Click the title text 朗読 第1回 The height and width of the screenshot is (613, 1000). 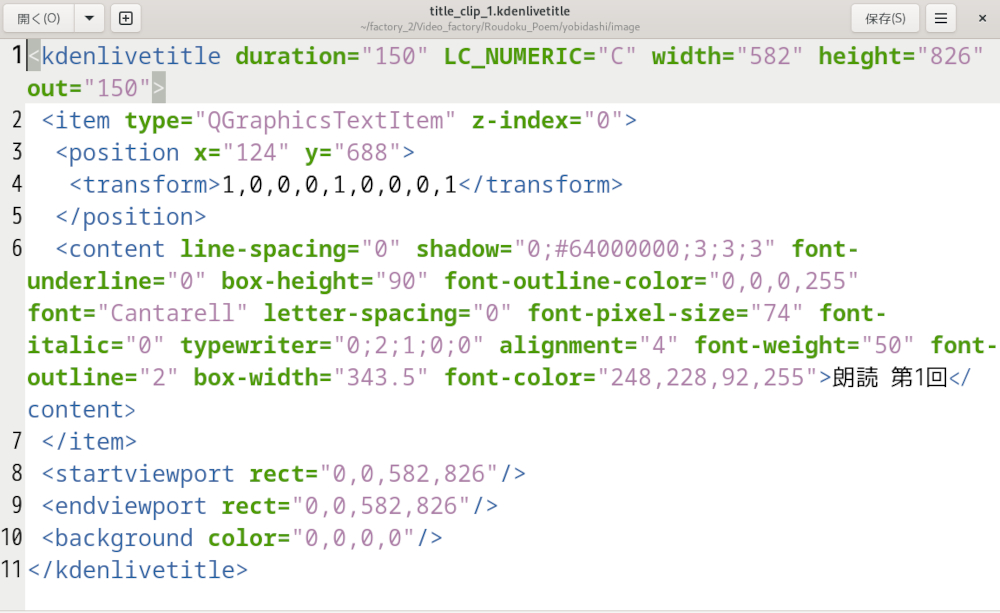tap(890, 377)
